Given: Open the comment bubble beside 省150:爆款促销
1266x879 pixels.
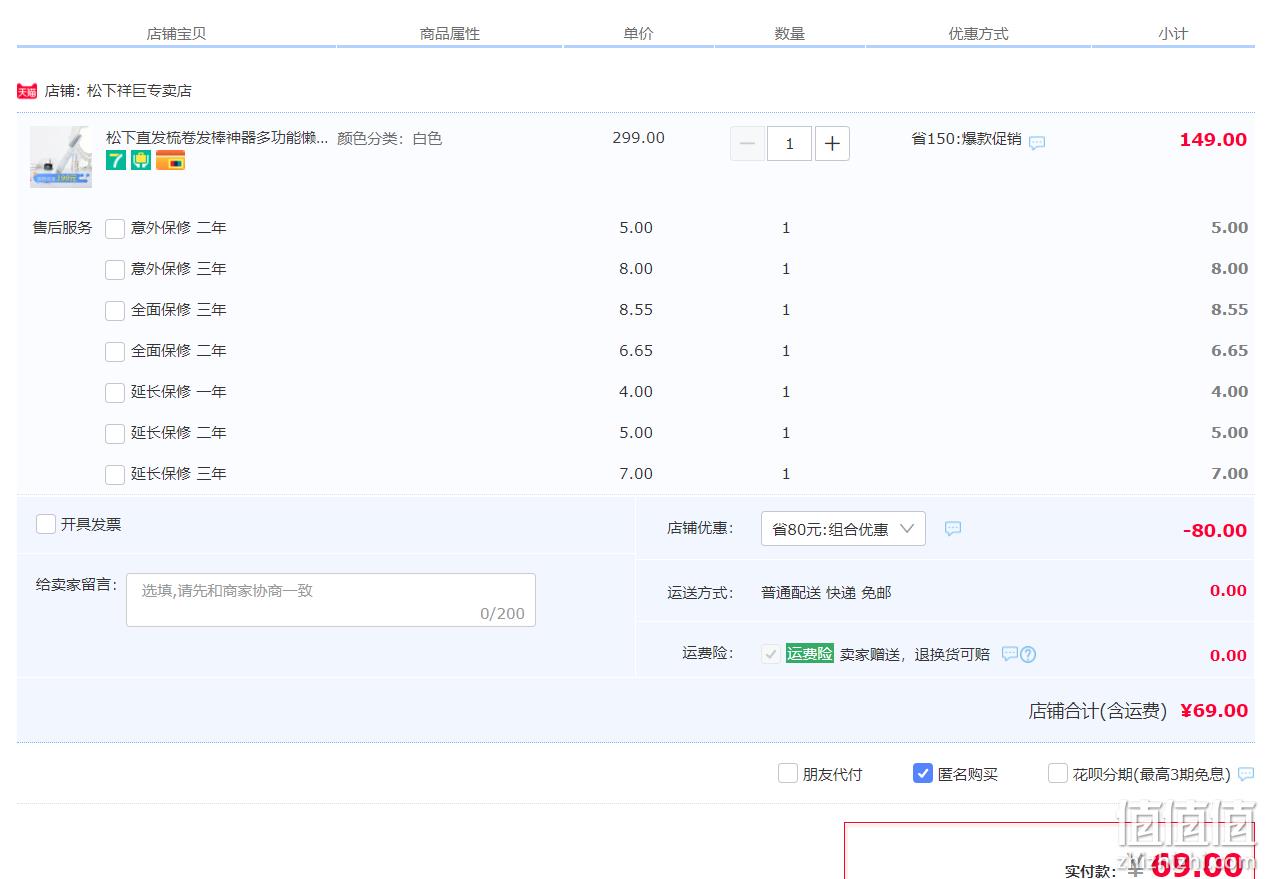Looking at the screenshot, I should [x=1037, y=142].
